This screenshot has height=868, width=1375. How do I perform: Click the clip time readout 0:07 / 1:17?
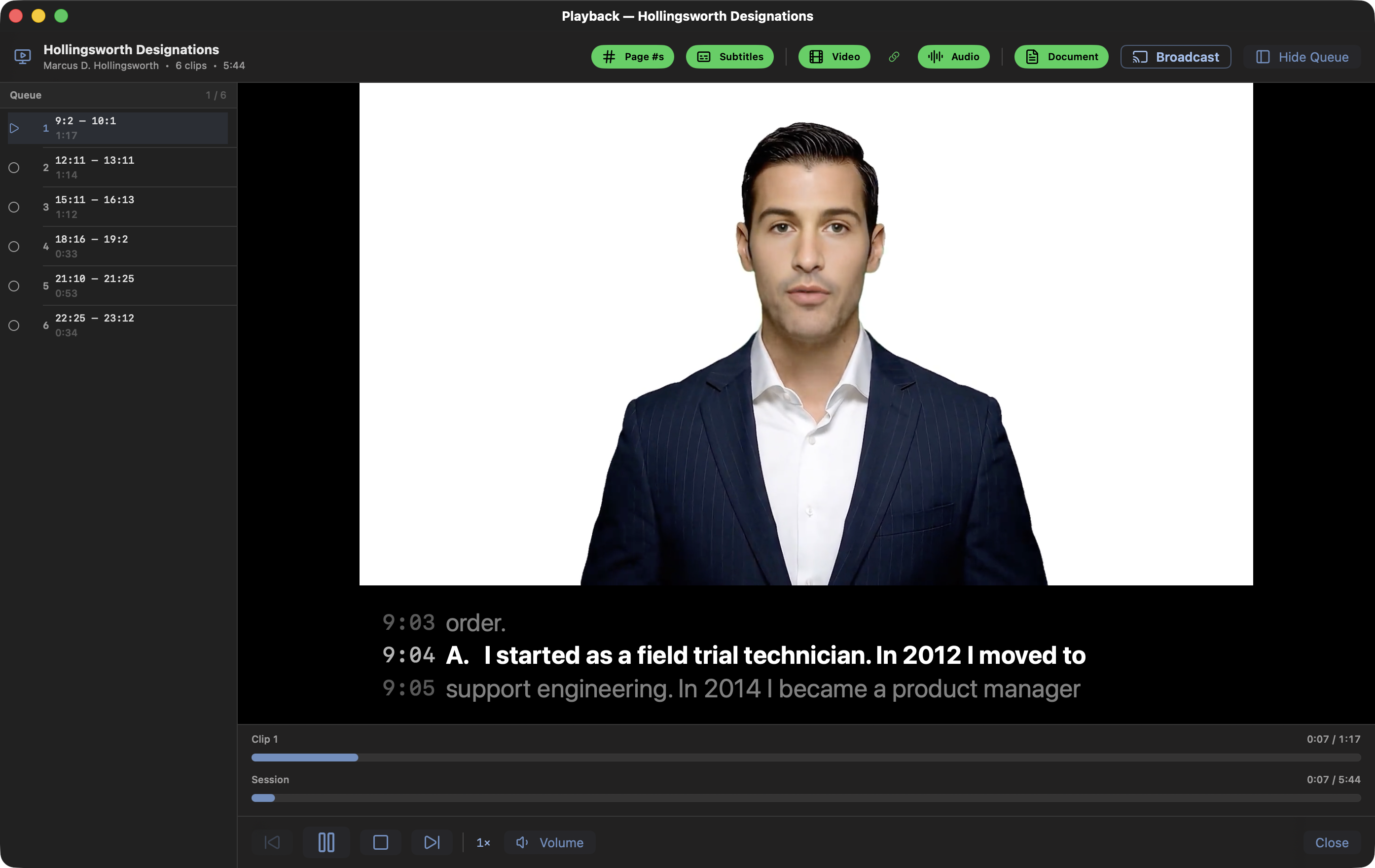pos(1333,739)
